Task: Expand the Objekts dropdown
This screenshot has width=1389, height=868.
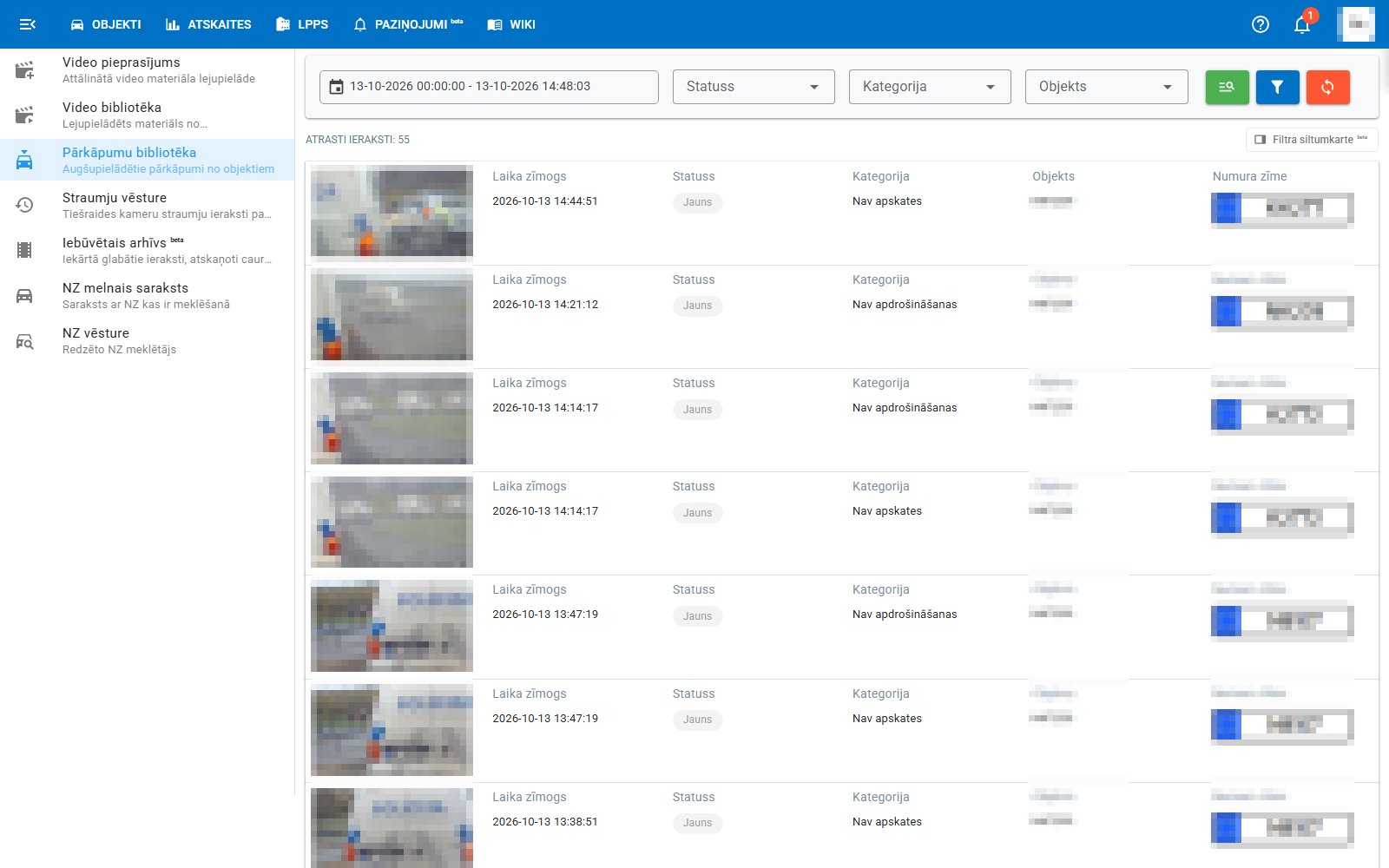Action: point(1106,87)
